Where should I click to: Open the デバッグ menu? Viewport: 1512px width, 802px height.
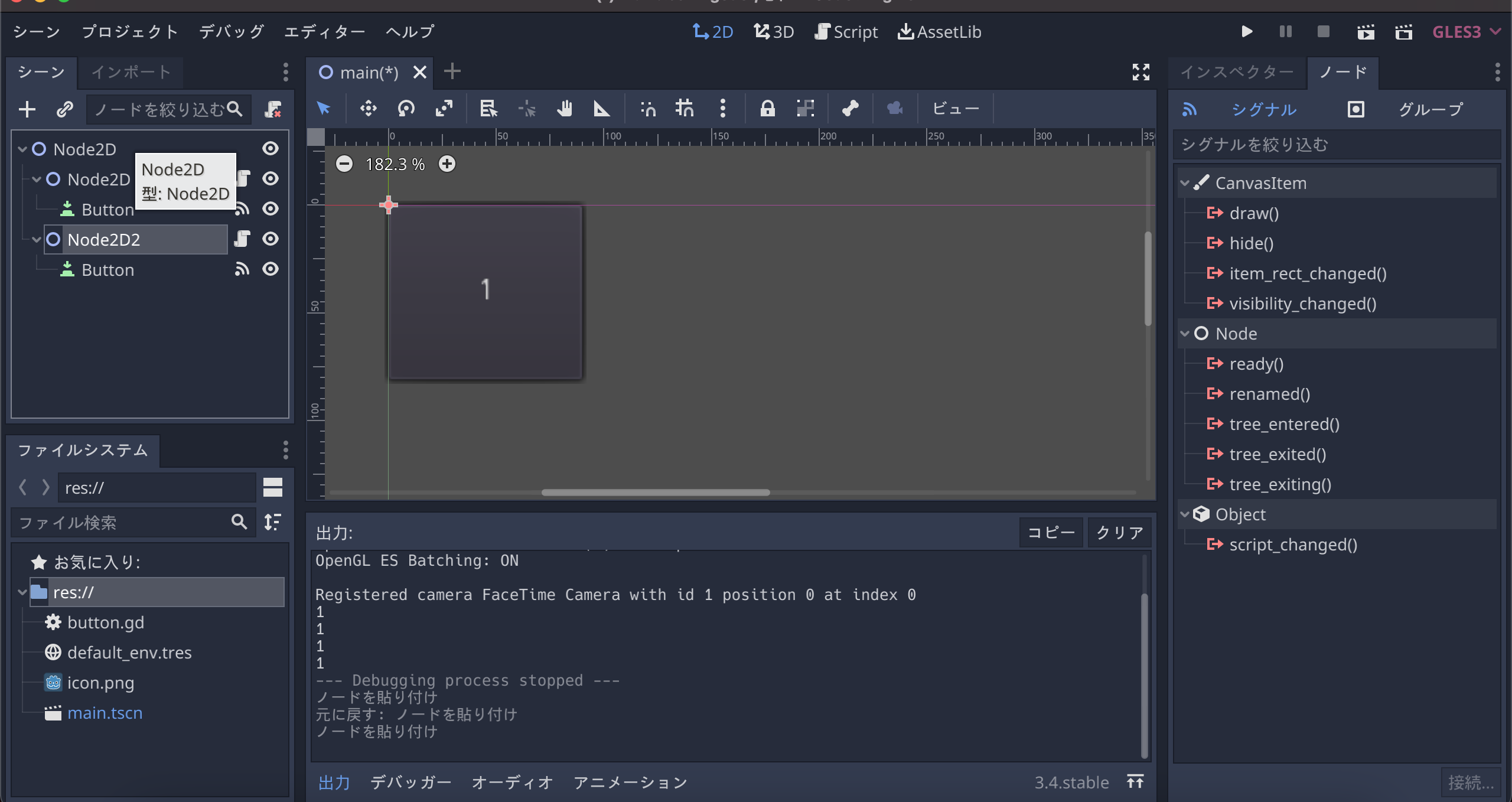click(x=231, y=32)
